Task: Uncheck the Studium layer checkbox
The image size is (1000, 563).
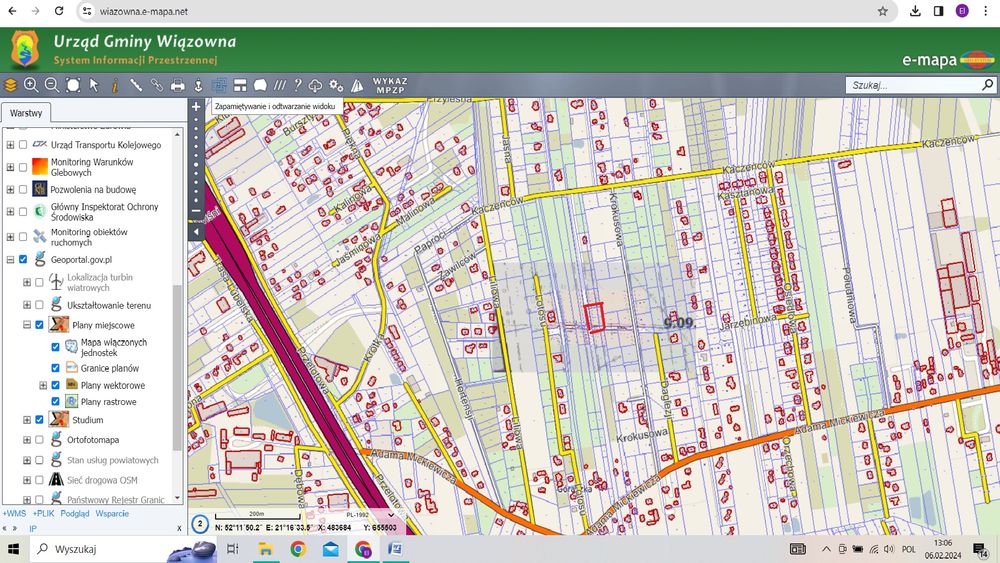Action: tap(39, 420)
